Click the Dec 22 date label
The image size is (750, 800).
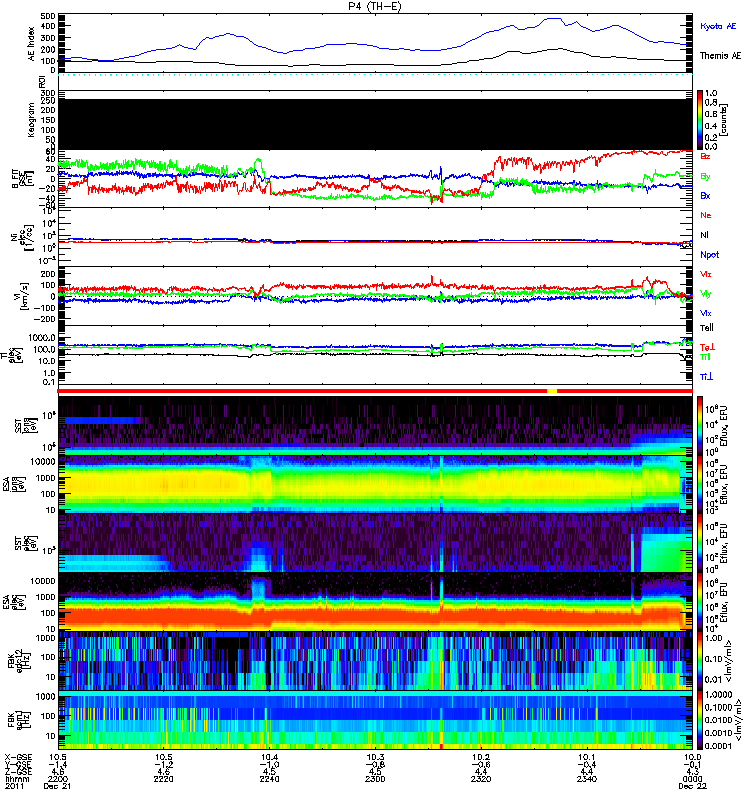pos(692,786)
